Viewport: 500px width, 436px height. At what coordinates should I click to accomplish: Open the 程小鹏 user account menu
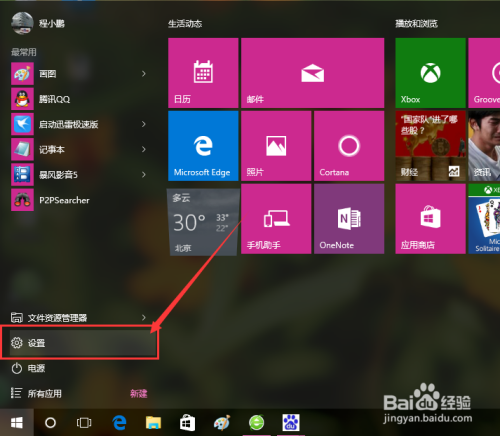coord(38,23)
